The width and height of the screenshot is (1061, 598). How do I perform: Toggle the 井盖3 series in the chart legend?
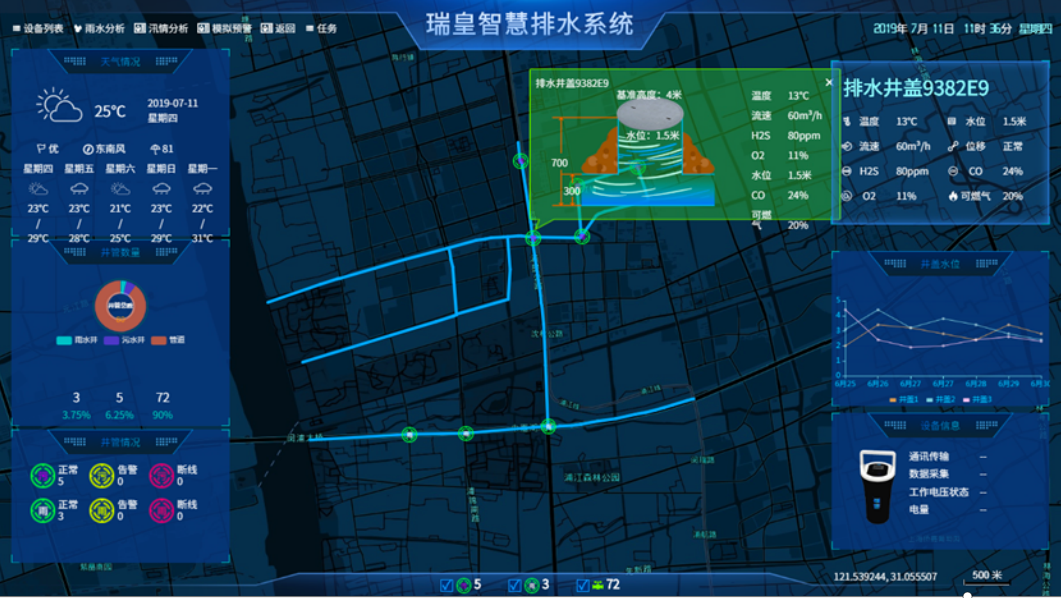(977, 400)
